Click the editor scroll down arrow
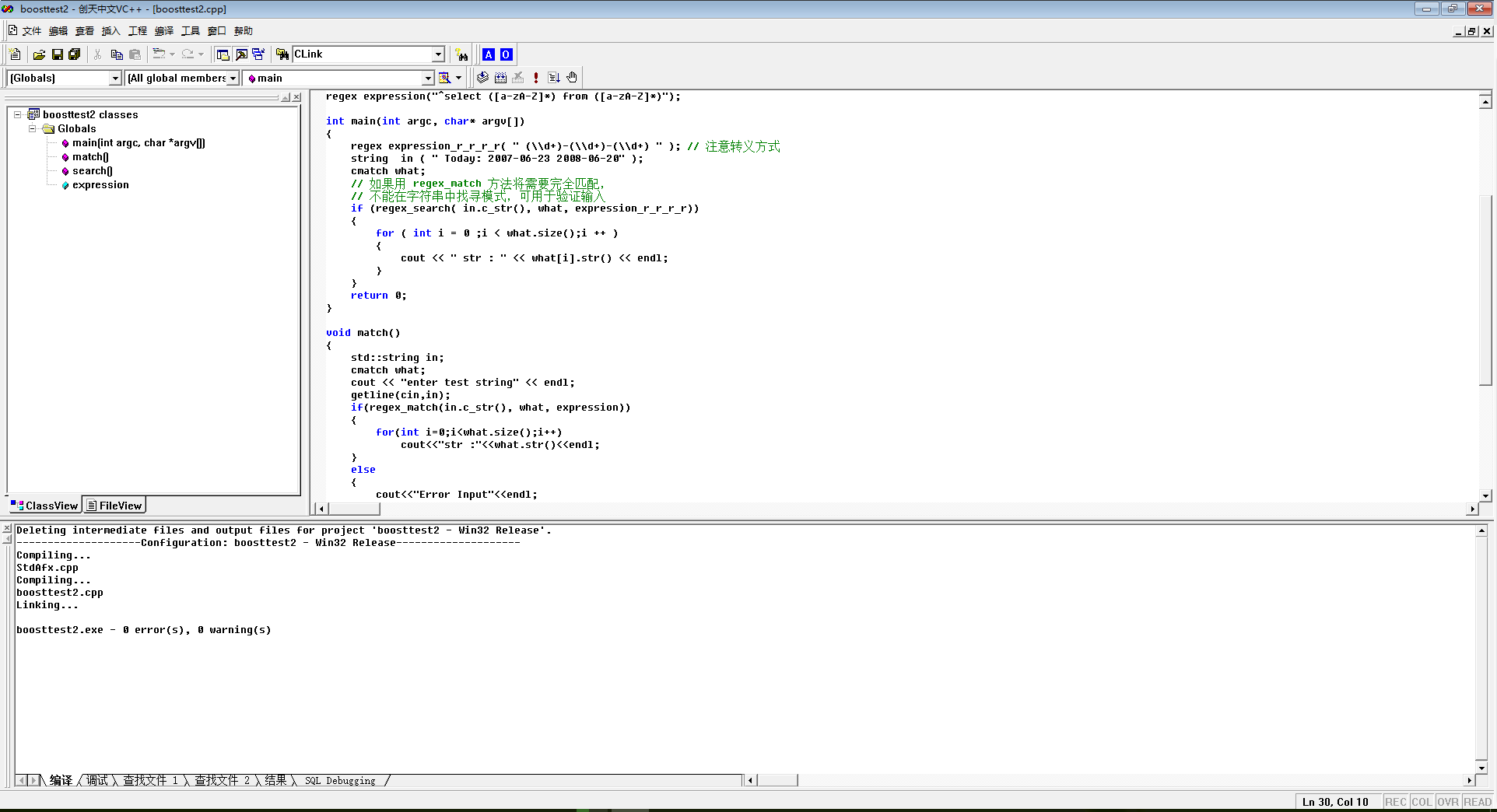Screen dimensions: 1497x812 [x=1485, y=495]
